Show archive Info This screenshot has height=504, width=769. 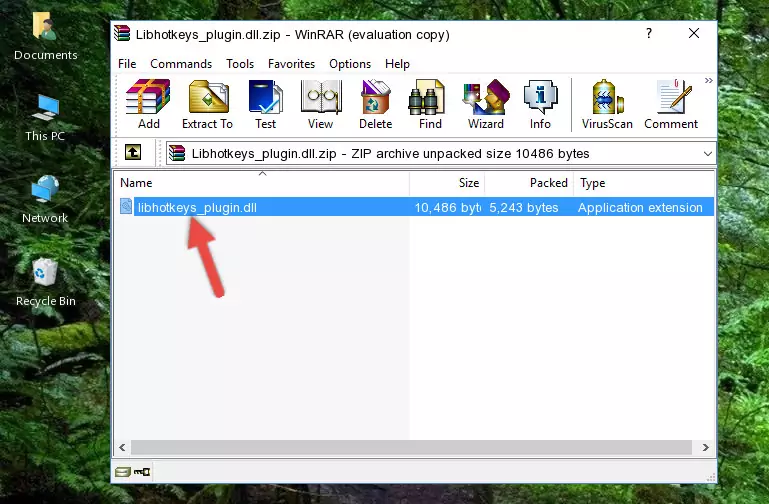click(540, 104)
